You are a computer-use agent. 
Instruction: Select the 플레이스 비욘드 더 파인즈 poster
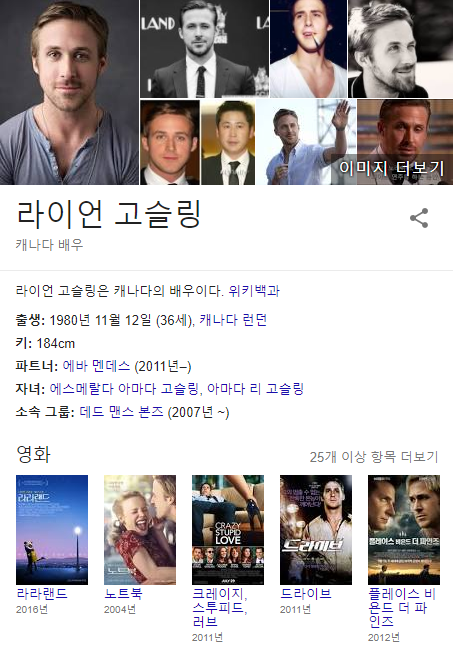tap(404, 530)
